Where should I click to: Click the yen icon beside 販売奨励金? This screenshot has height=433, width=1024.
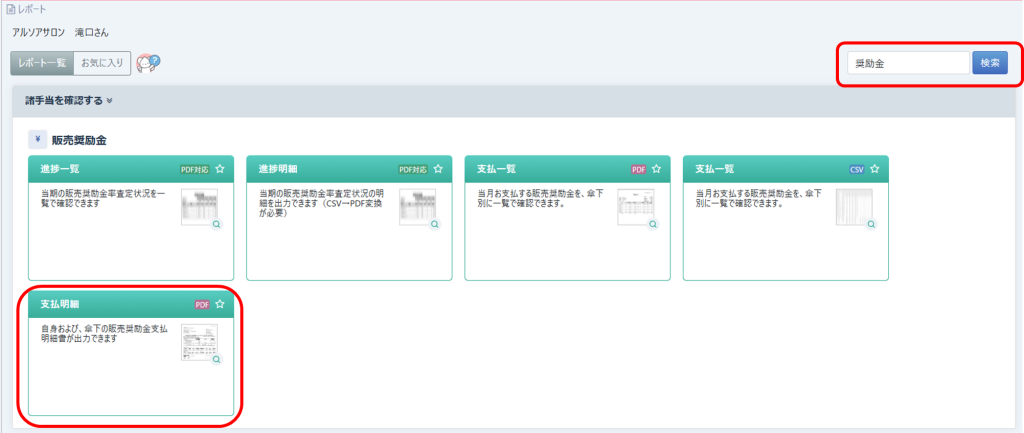click(x=37, y=140)
